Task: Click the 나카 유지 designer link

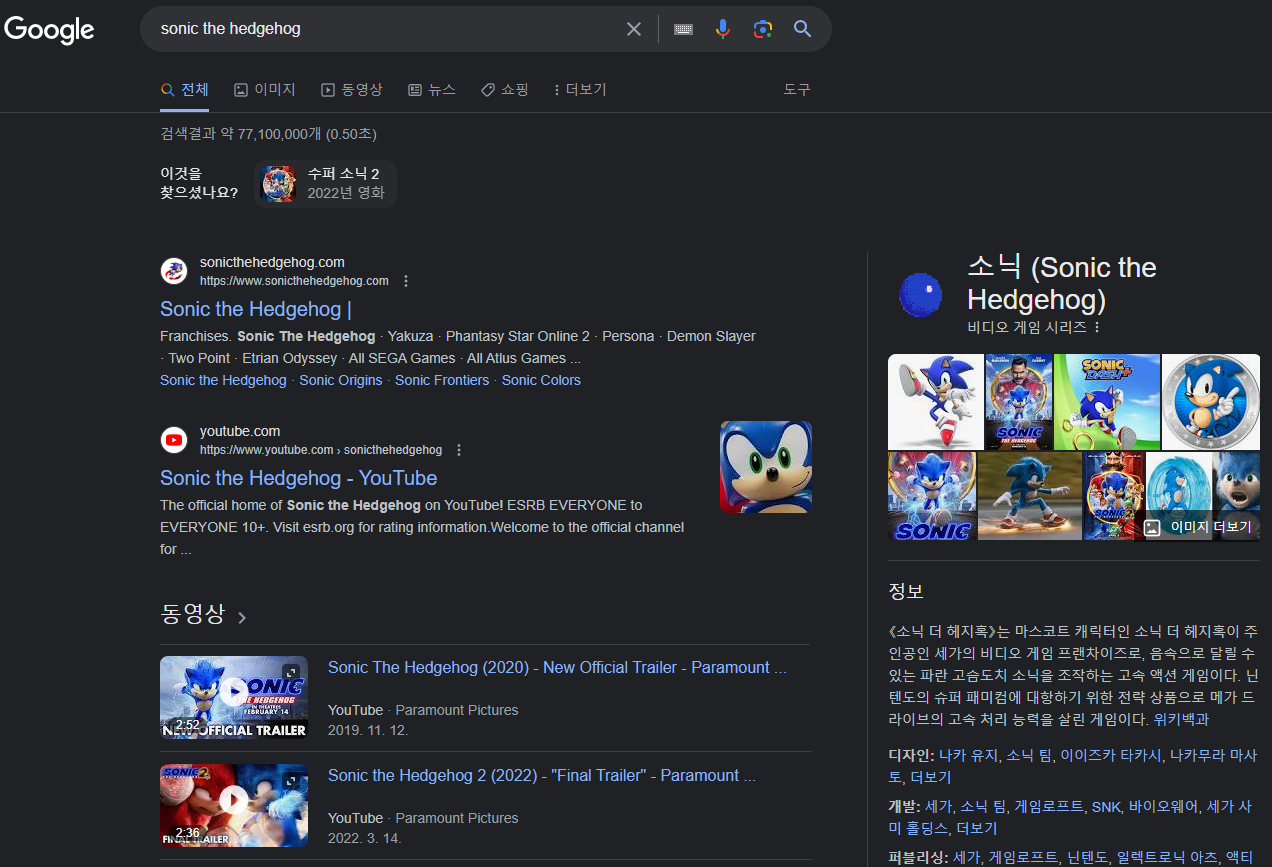Action: click(x=968, y=755)
